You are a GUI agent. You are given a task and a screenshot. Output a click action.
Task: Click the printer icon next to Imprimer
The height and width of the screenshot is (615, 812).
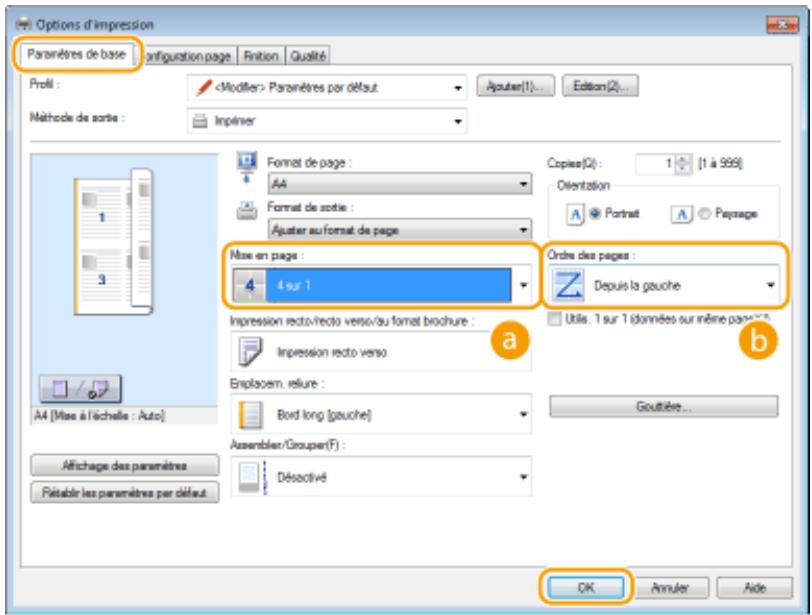[200, 121]
